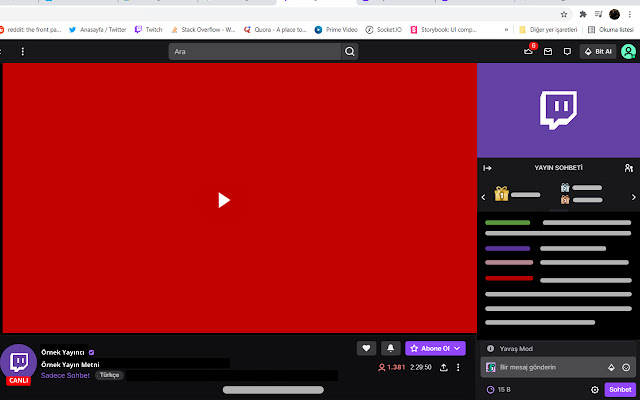Viewport: 640px width, 400px height.
Task: Open the stream more options dots
Action: point(458,367)
